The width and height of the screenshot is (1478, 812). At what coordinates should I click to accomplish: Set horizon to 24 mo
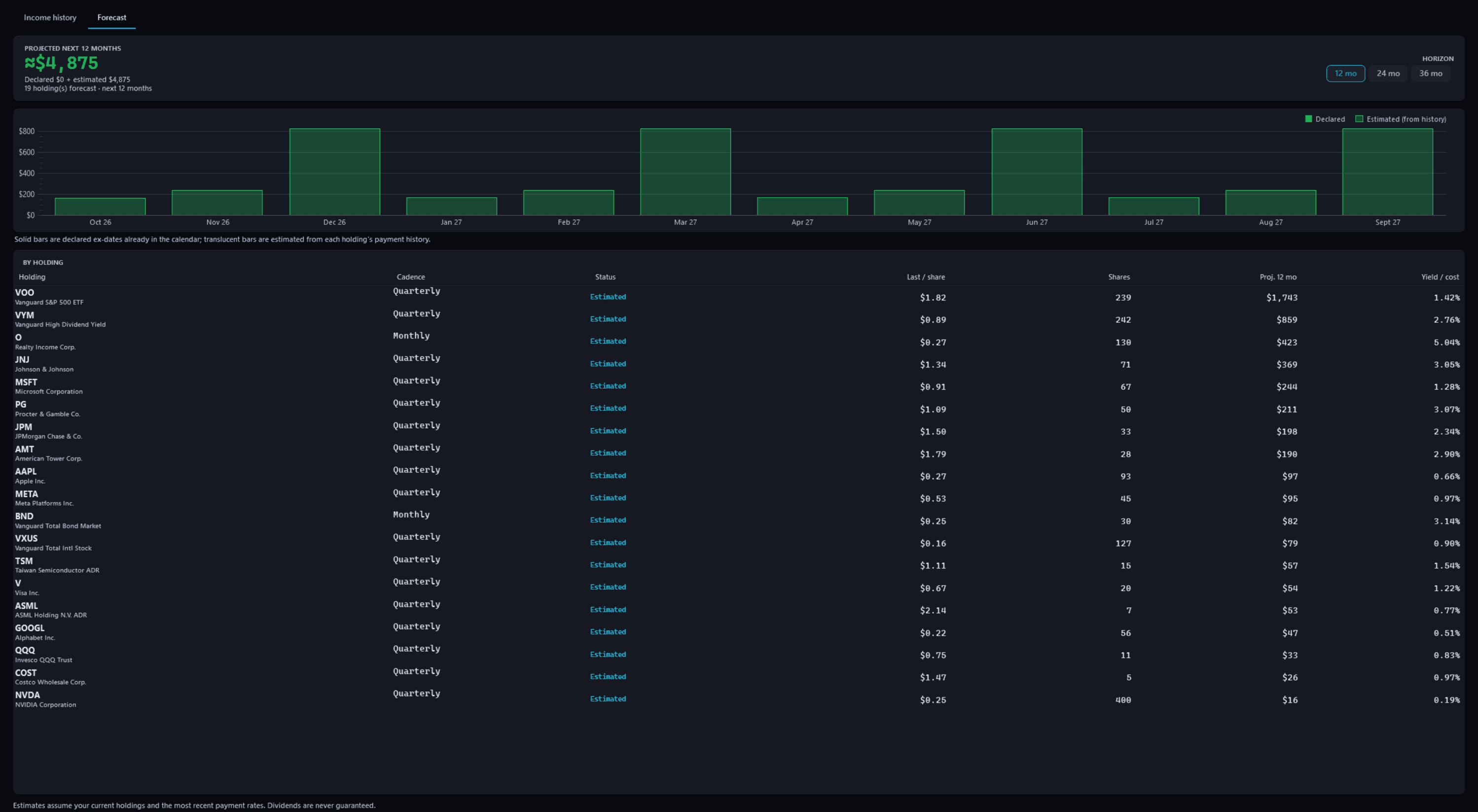tap(1387, 73)
